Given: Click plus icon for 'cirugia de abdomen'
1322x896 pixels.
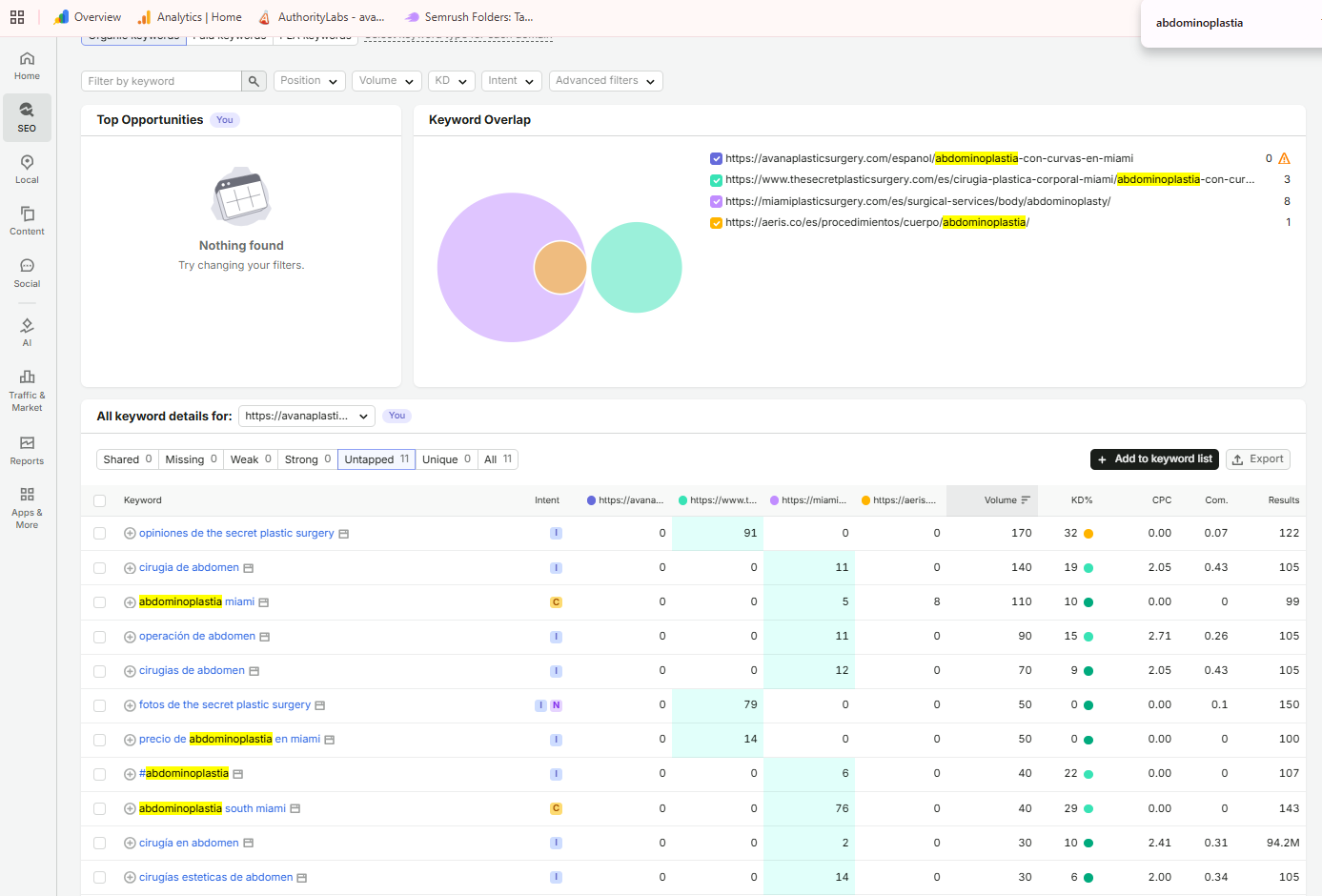Looking at the screenshot, I should point(130,568).
